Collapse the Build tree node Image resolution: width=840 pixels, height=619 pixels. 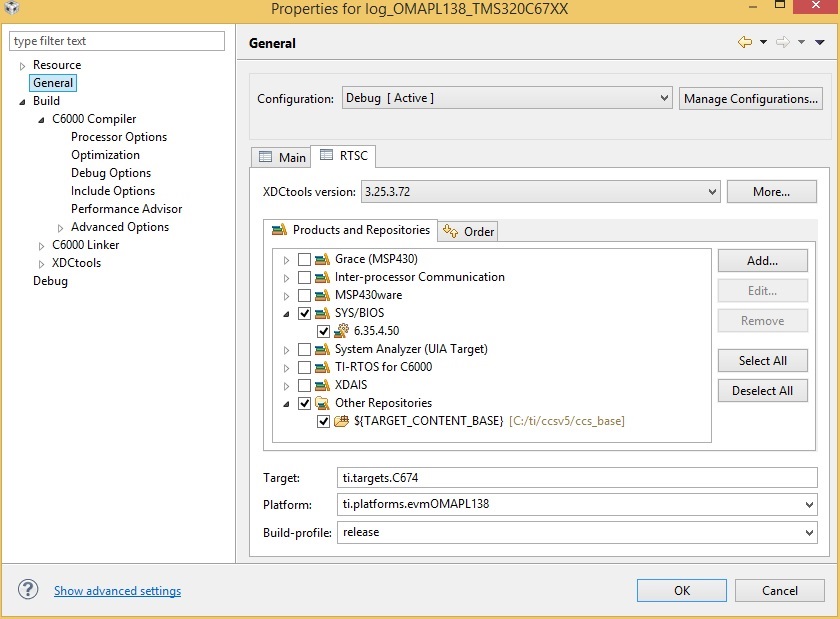click(22, 102)
